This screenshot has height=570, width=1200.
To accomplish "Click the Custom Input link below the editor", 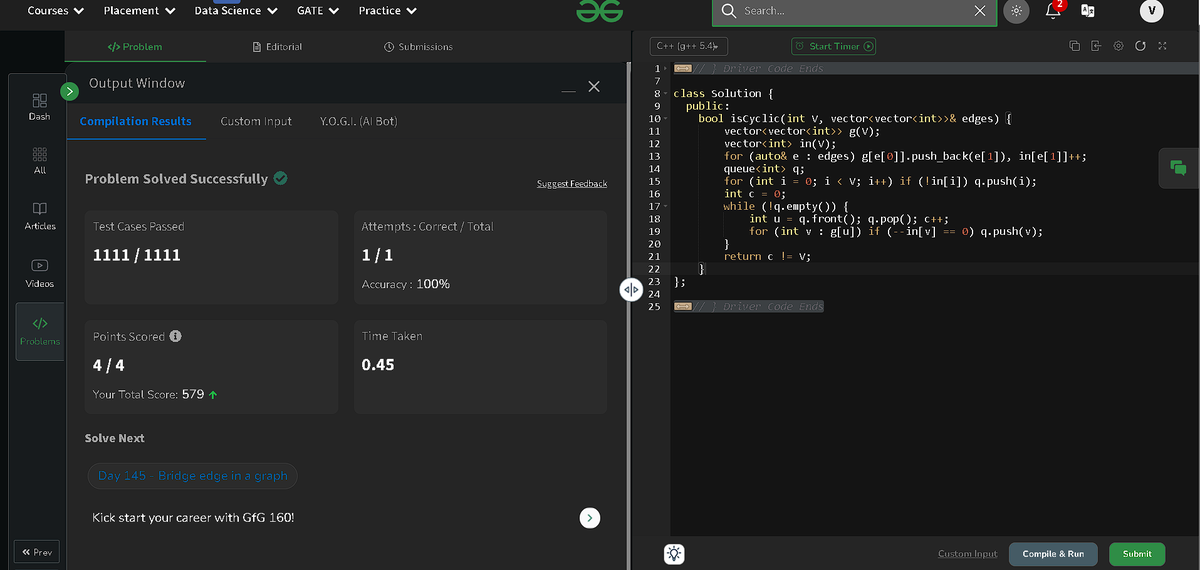I will click(967, 553).
